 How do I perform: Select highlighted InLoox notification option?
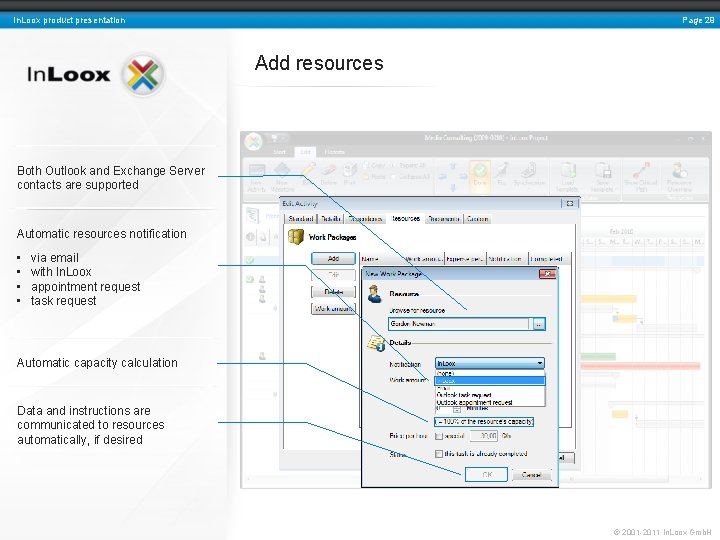[489, 381]
